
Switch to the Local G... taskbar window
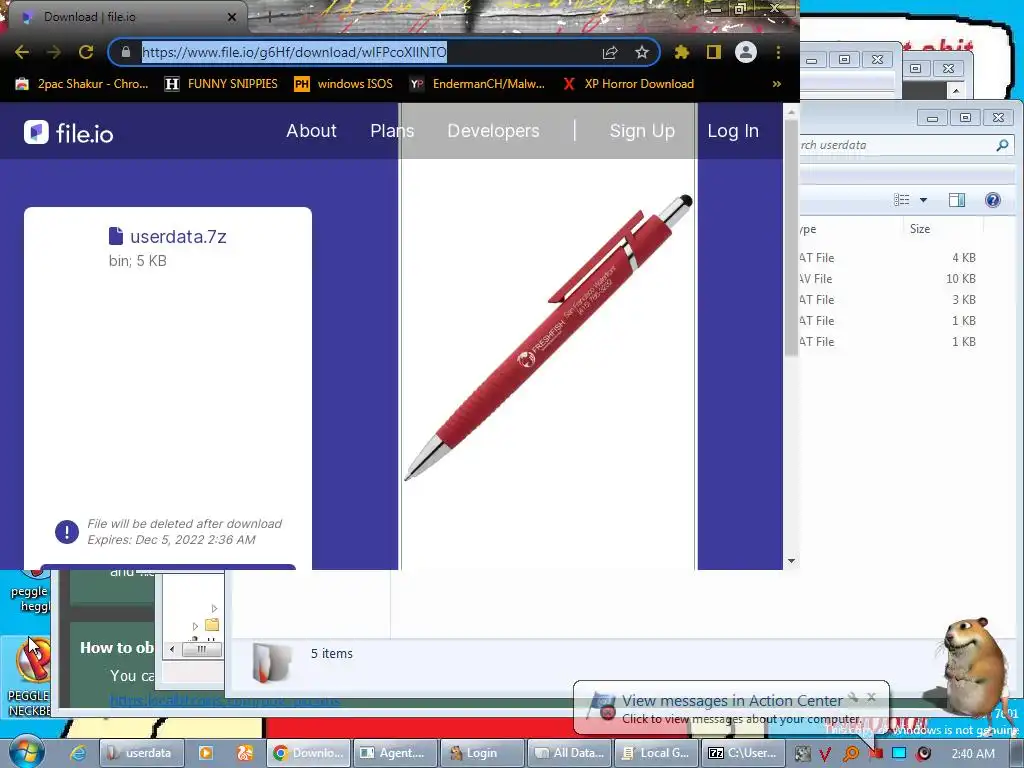point(655,753)
